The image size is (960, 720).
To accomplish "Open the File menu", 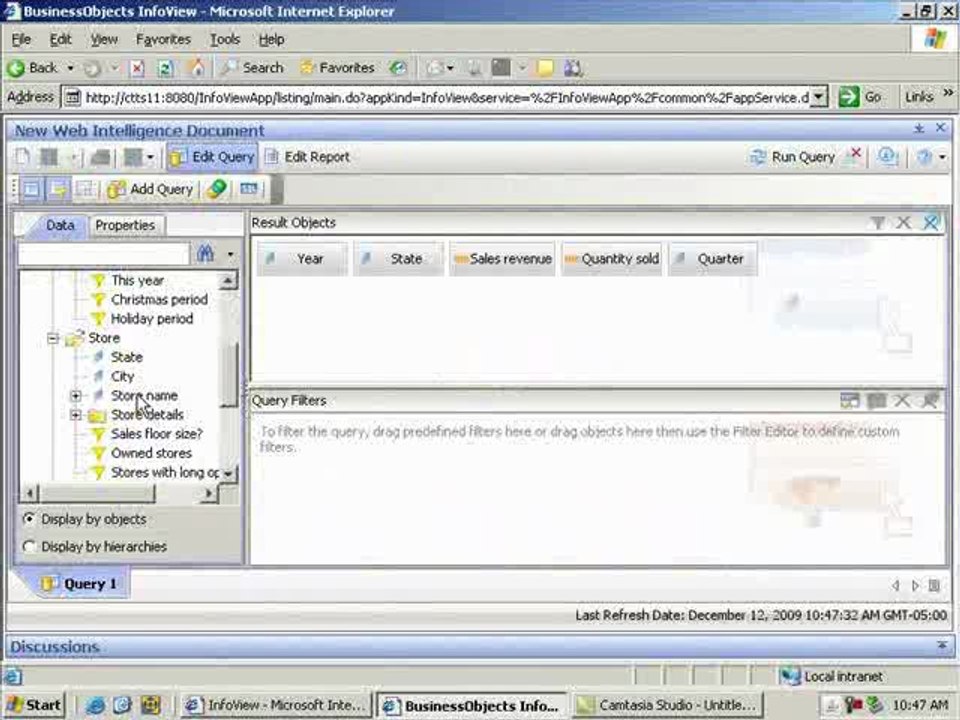I will point(21,39).
